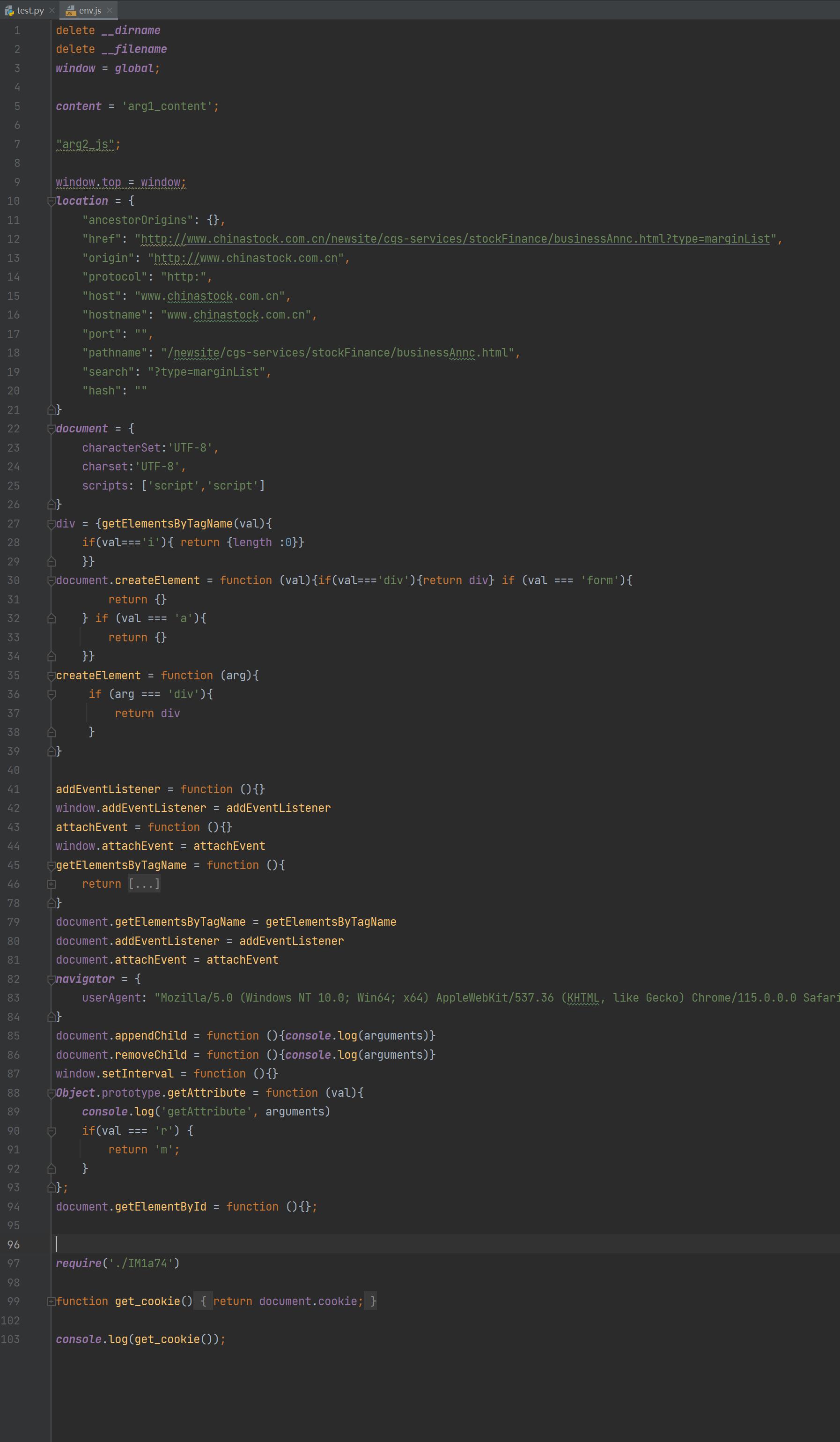Screen dimensions: 840x1442
Task: Expand the folded [...] placeholder text
Action: pyautogui.click(x=144, y=884)
